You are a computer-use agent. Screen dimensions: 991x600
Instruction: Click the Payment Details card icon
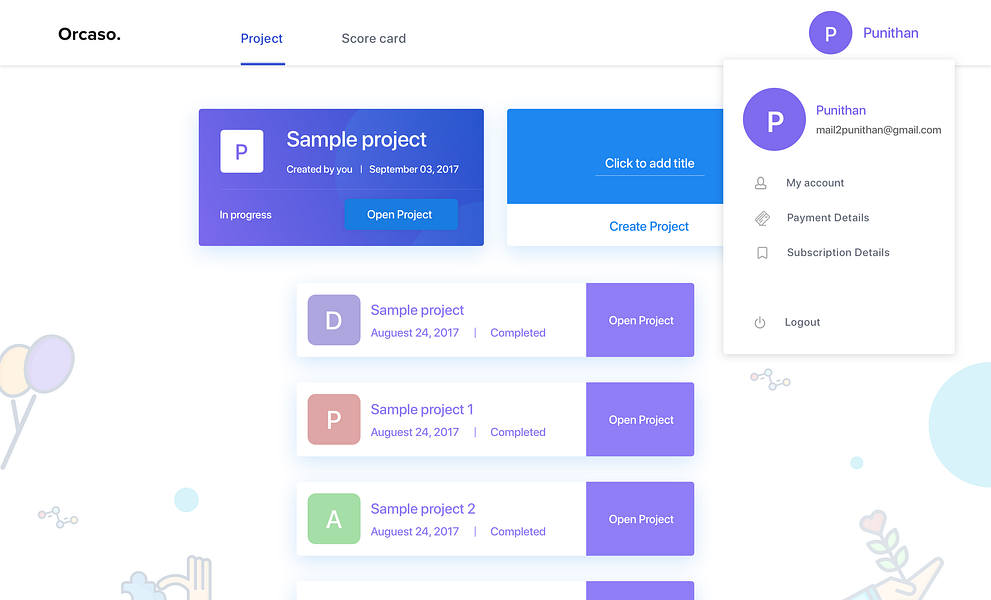(762, 218)
